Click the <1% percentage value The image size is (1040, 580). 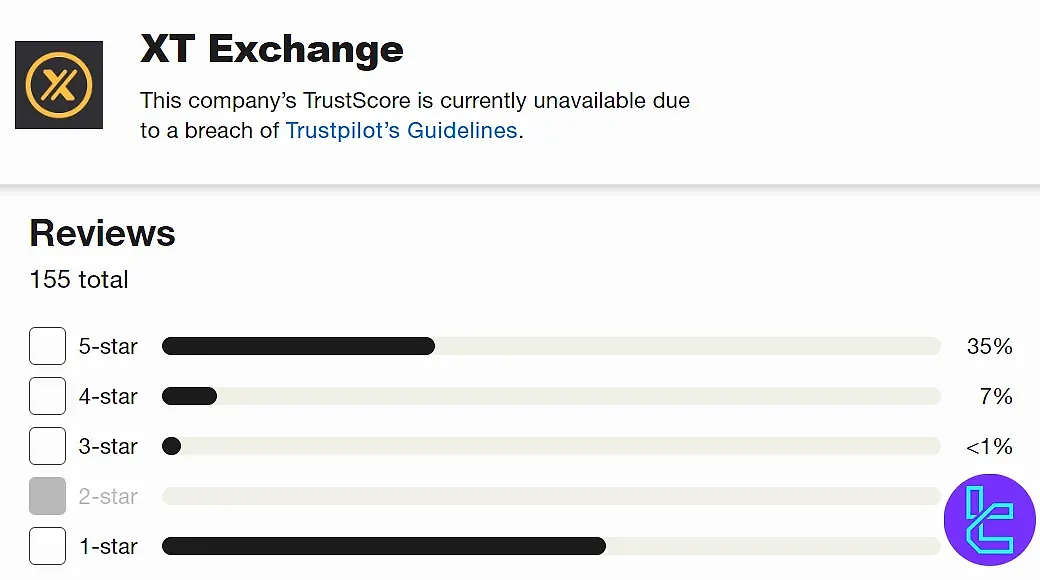pyautogui.click(x=989, y=447)
